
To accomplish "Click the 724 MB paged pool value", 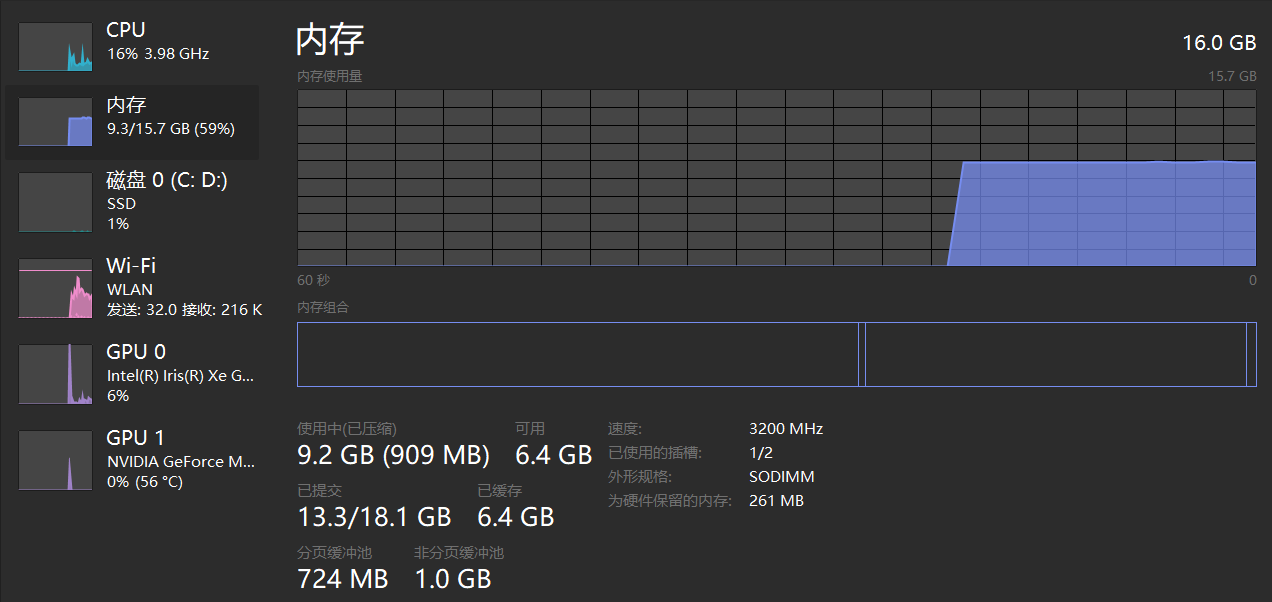I will pos(342,578).
